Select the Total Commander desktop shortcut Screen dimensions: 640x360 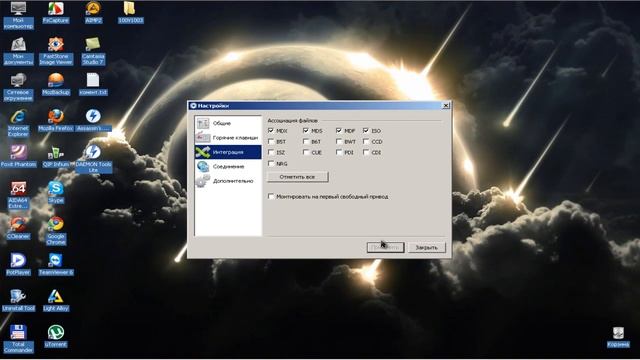tap(18, 338)
